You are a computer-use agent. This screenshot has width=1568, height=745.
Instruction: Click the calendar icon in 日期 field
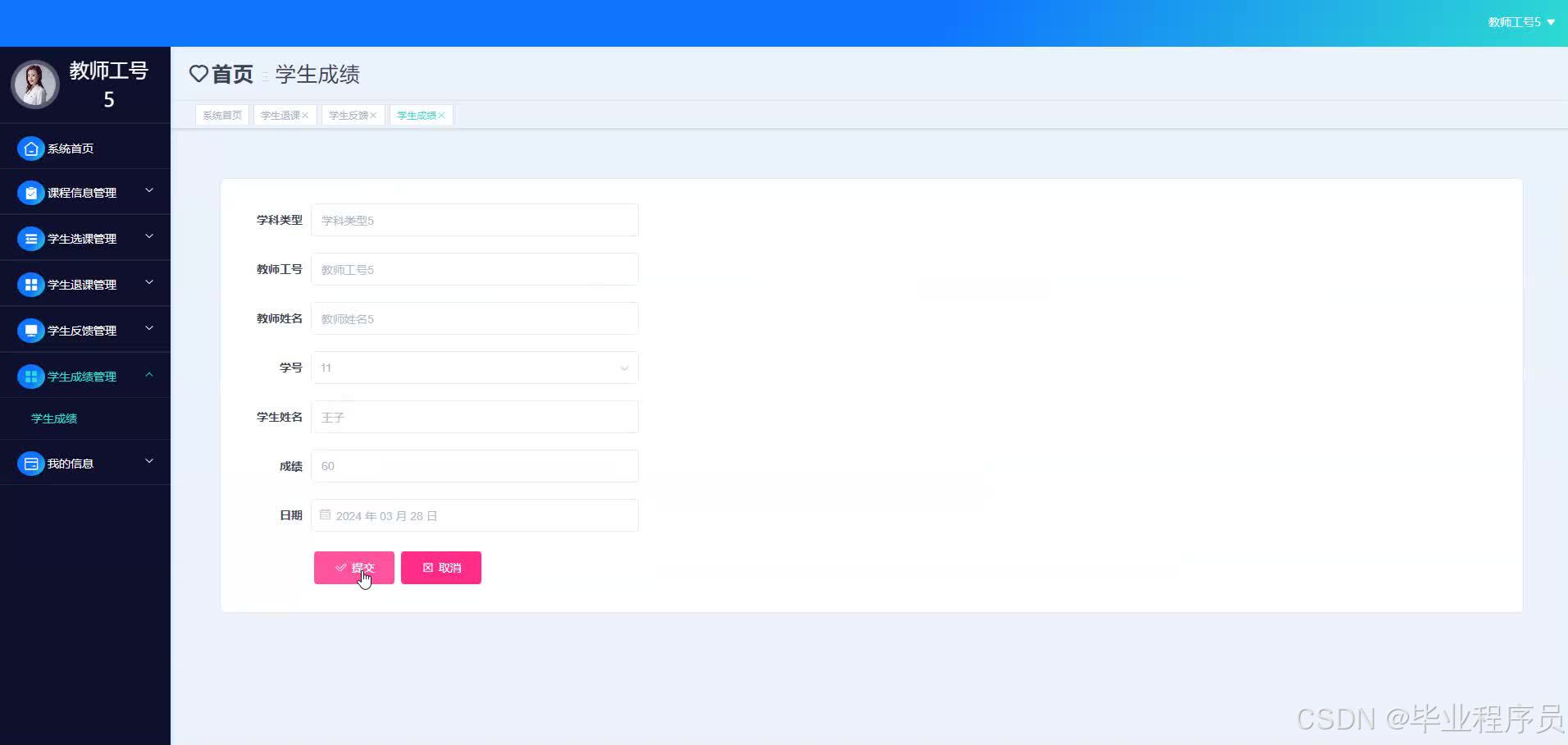(x=326, y=515)
